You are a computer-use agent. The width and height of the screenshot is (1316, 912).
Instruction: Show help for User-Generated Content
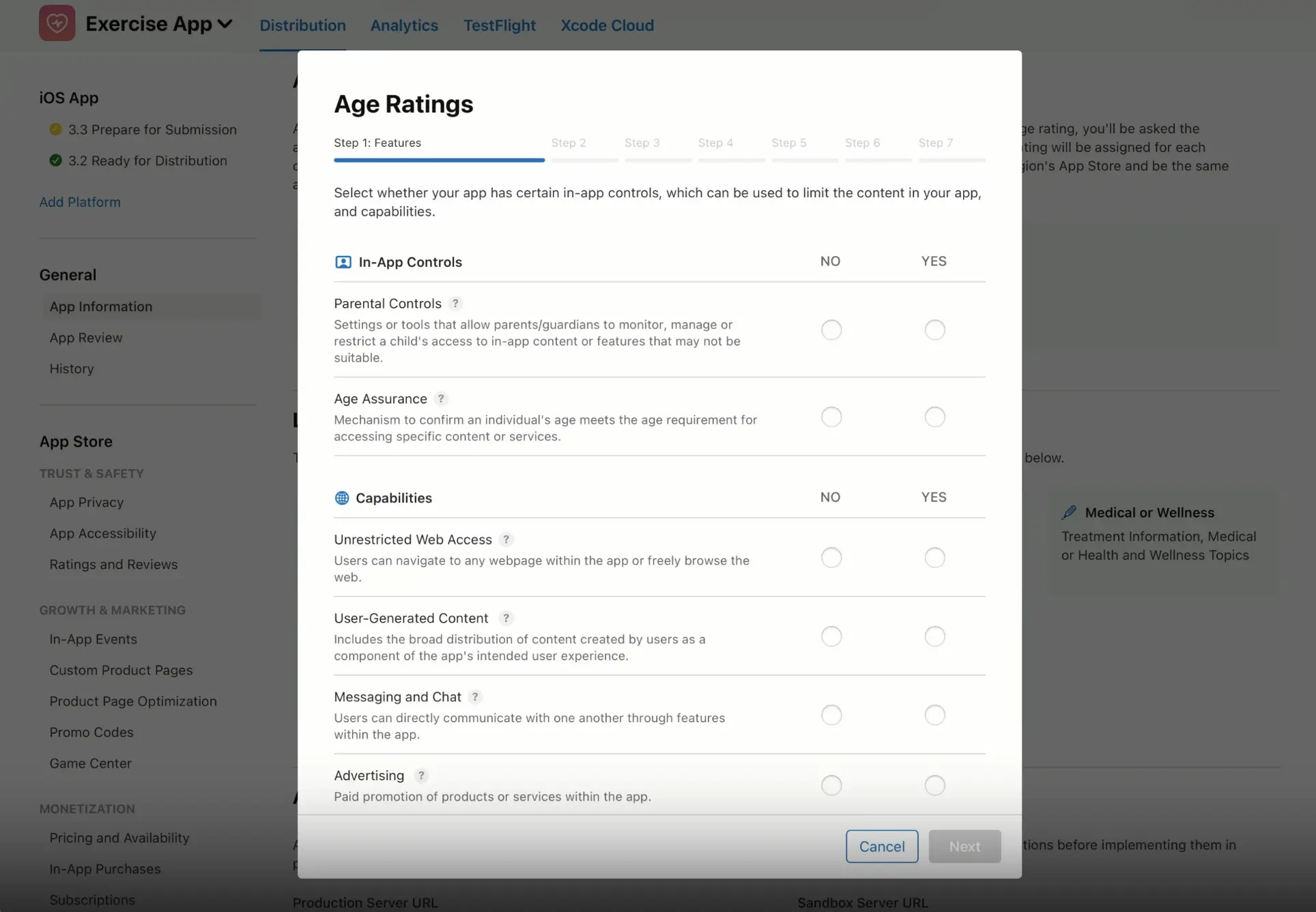pyautogui.click(x=506, y=618)
